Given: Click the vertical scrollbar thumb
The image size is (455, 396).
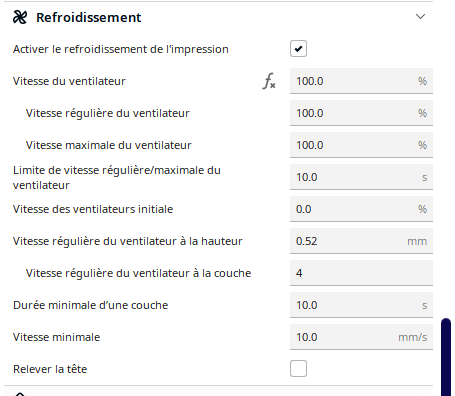Looking at the screenshot, I should 446,357.
